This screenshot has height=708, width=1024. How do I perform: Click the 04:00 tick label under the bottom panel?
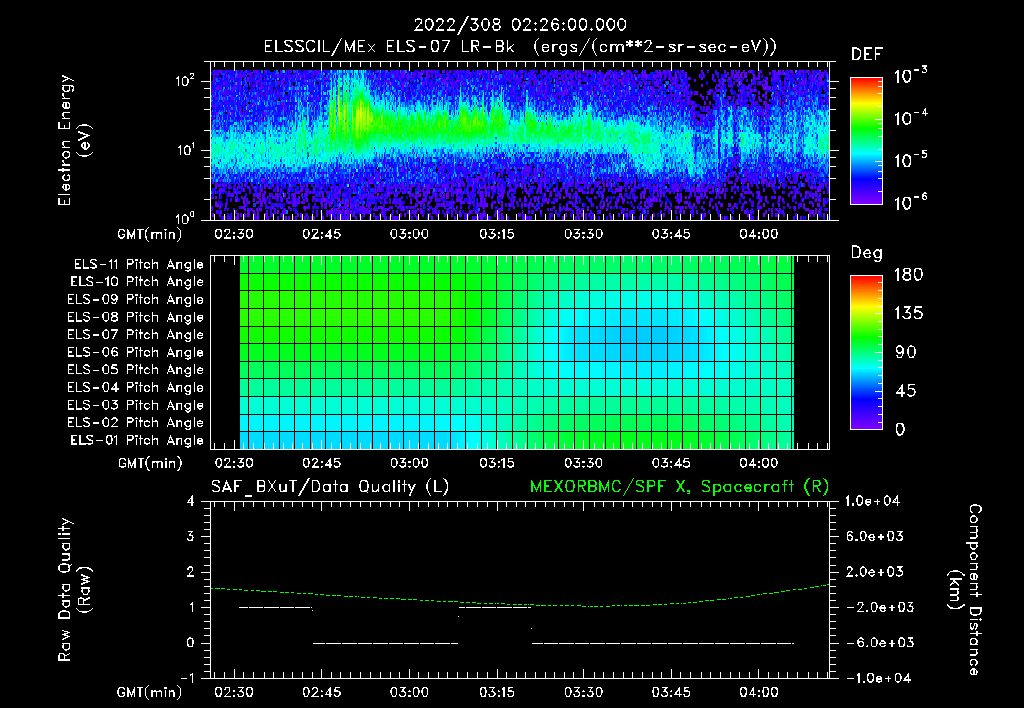(x=758, y=692)
